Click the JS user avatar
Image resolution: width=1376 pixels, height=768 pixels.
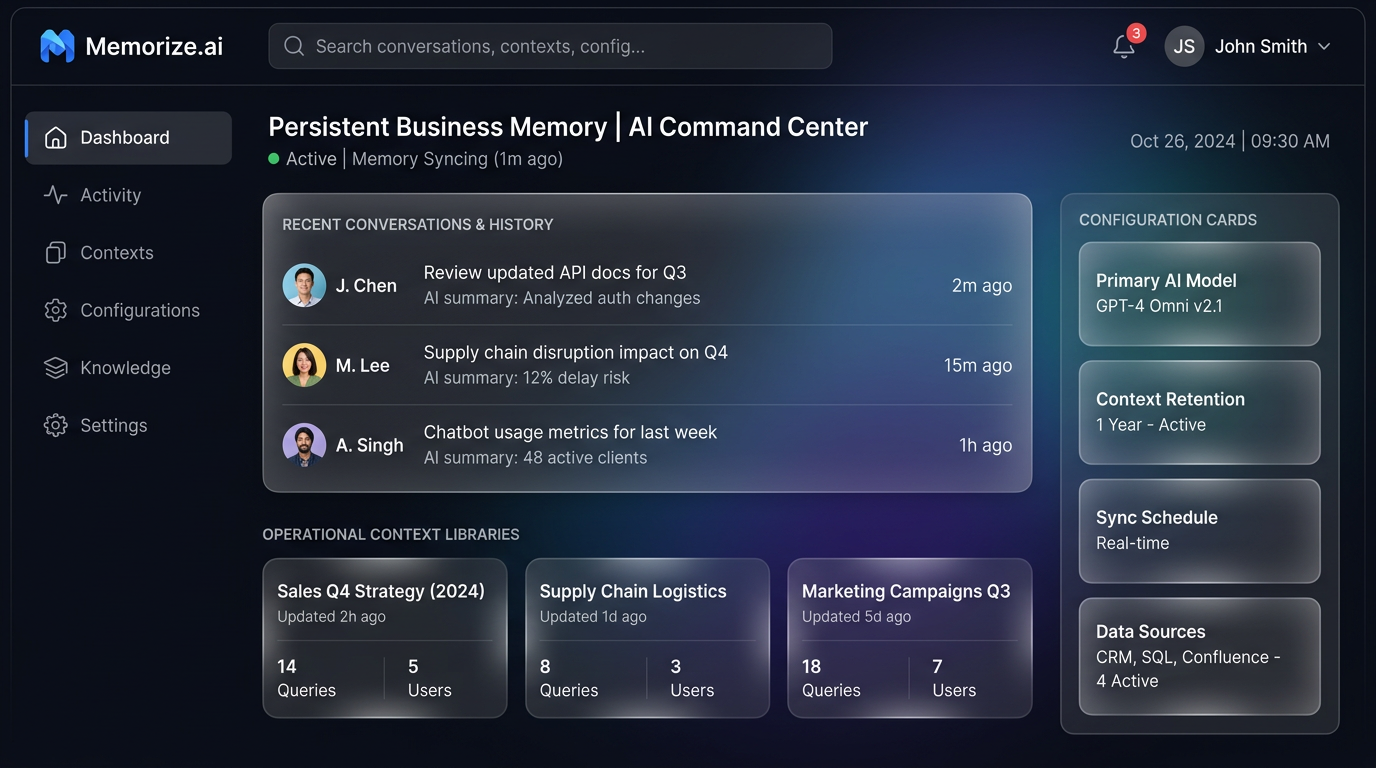click(1184, 46)
